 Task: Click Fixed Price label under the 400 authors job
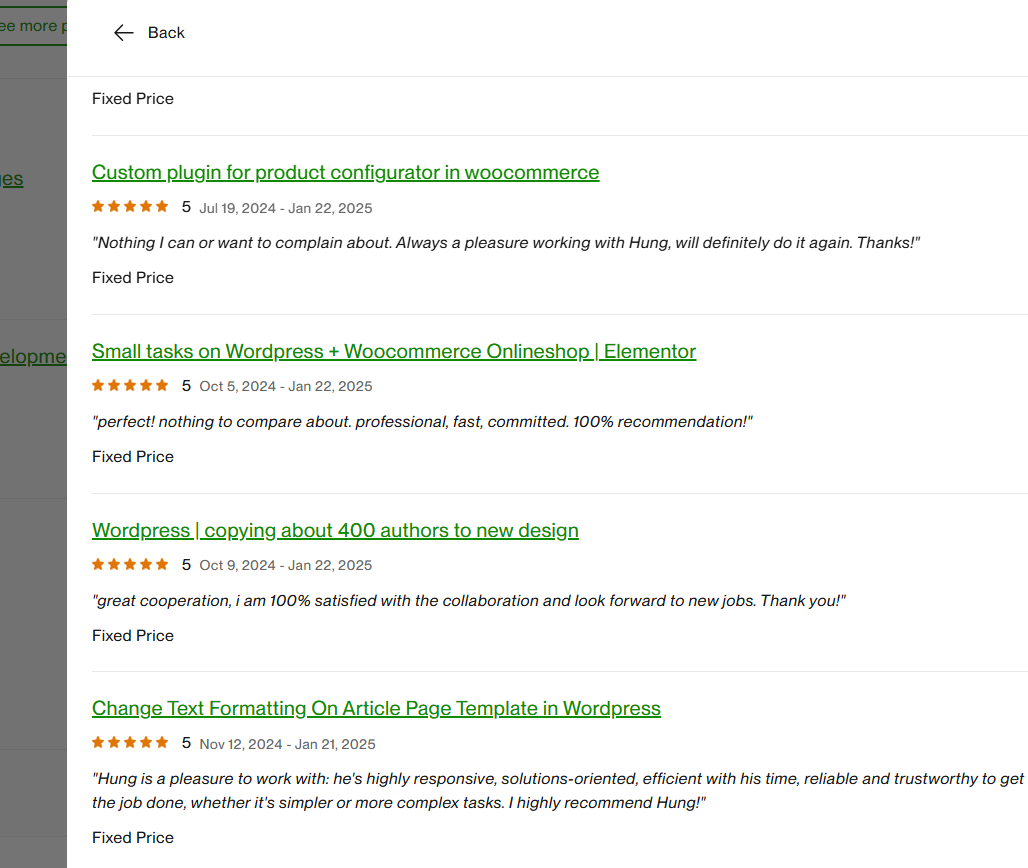tap(133, 636)
